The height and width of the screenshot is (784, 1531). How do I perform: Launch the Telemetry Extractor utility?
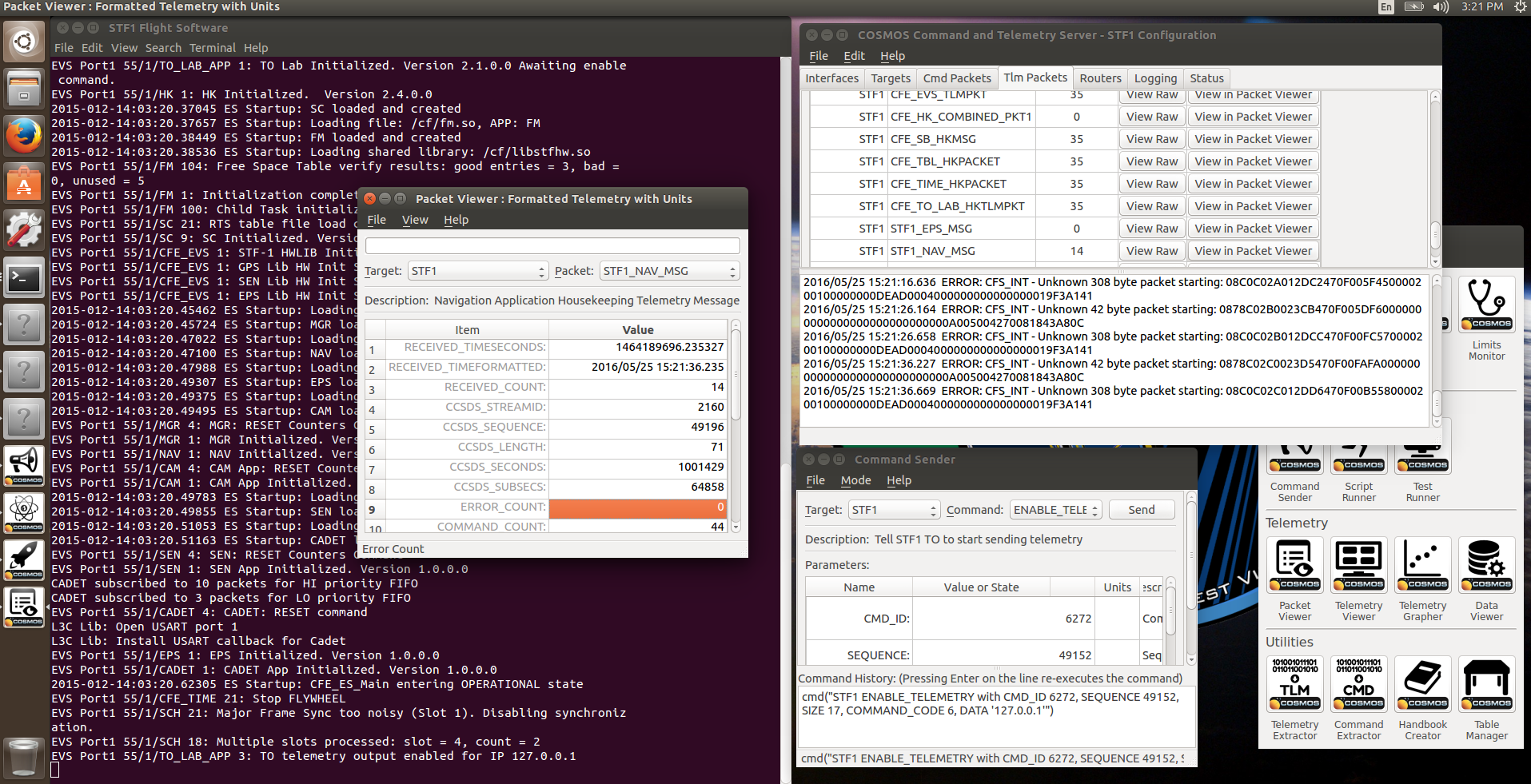click(x=1294, y=684)
